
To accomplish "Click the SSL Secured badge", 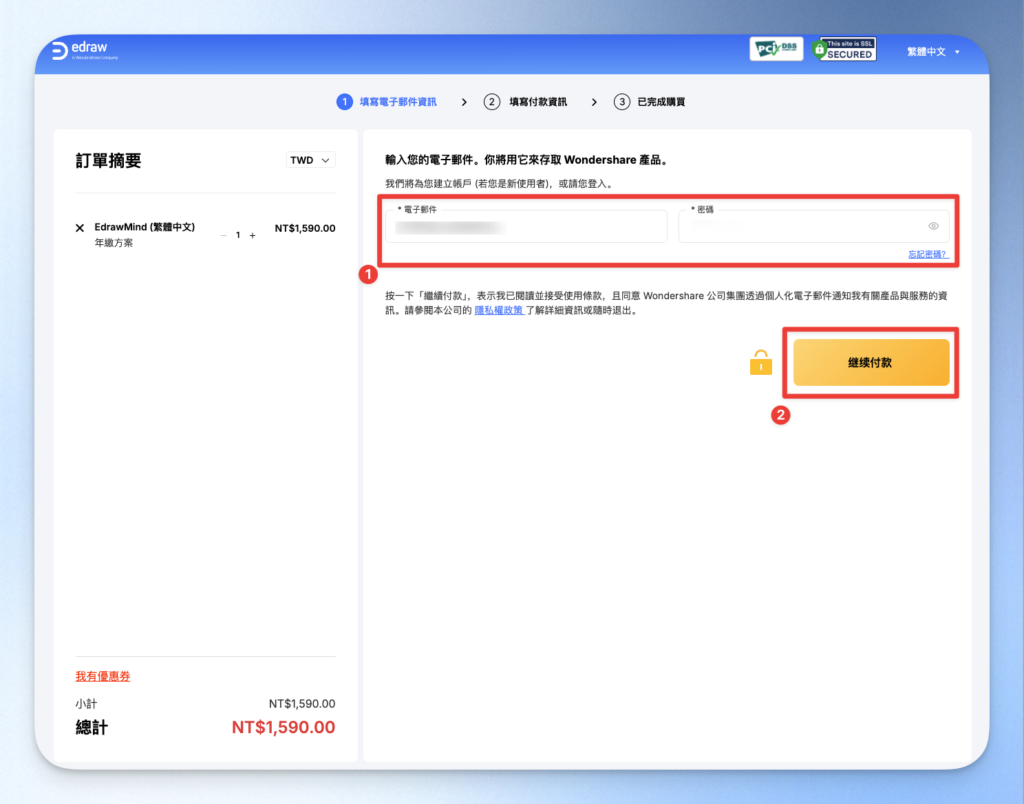I will point(844,49).
